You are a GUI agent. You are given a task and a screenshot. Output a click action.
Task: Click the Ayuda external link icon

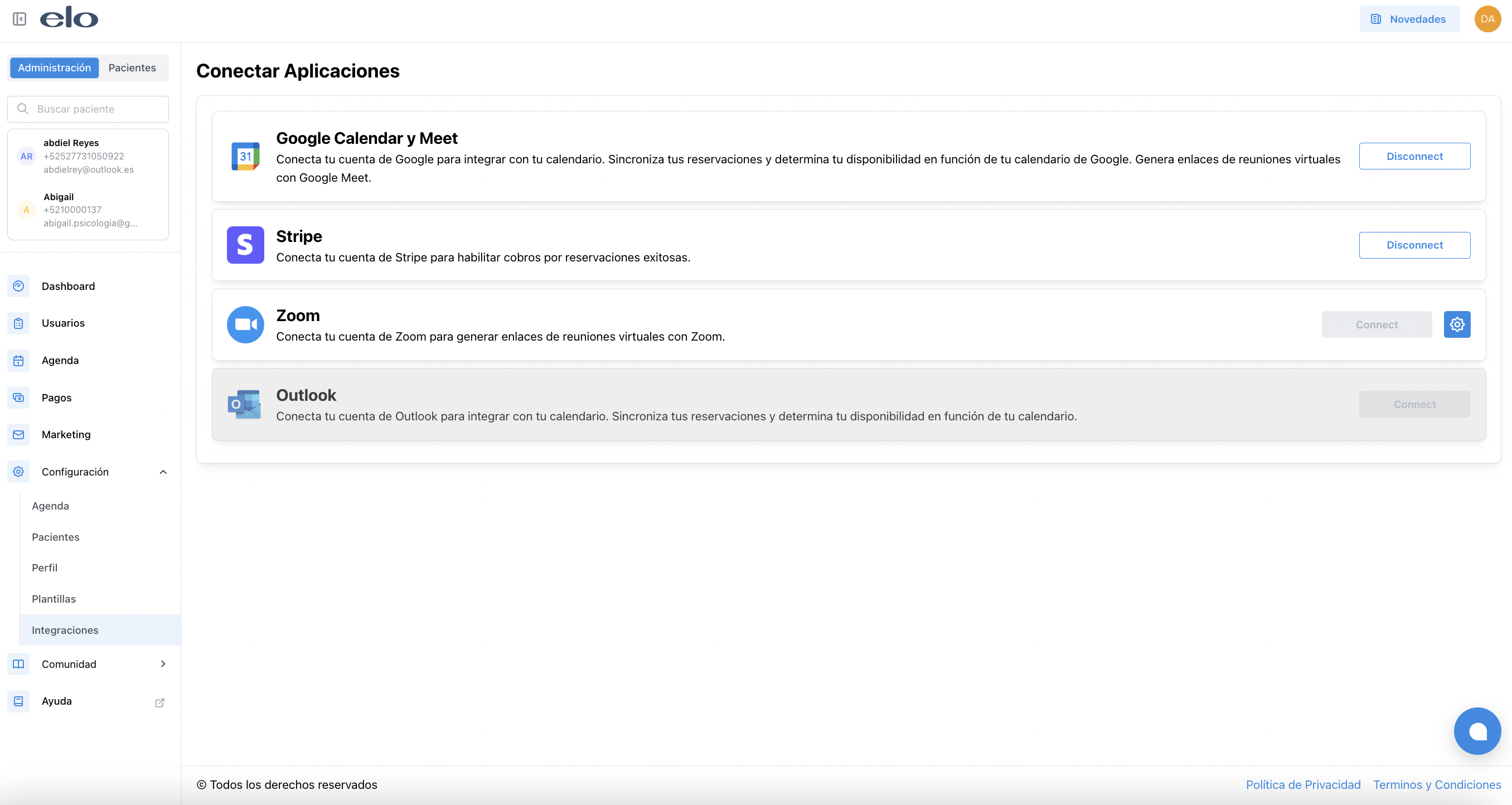[159, 702]
